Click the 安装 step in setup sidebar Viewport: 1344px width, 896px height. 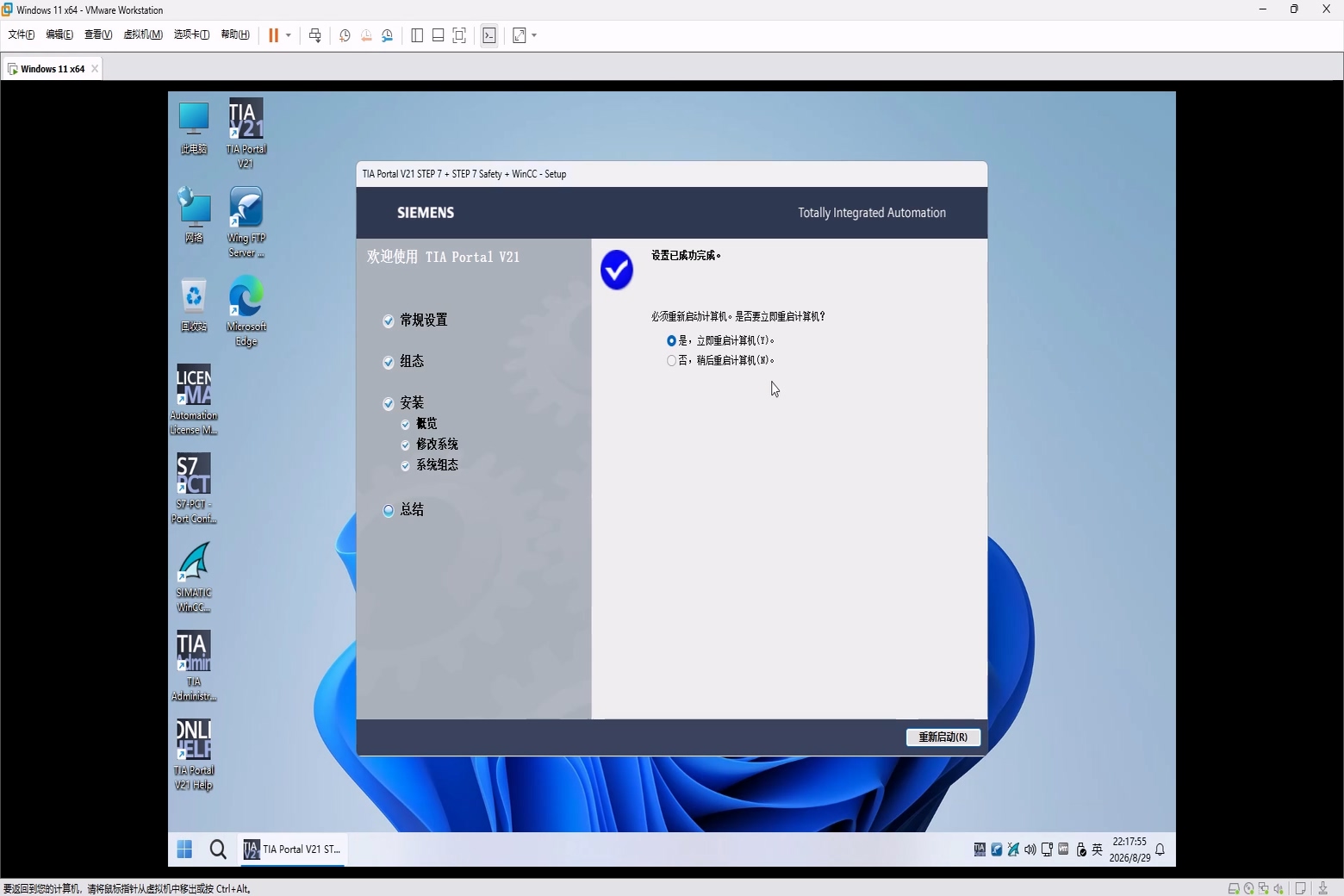403,403
